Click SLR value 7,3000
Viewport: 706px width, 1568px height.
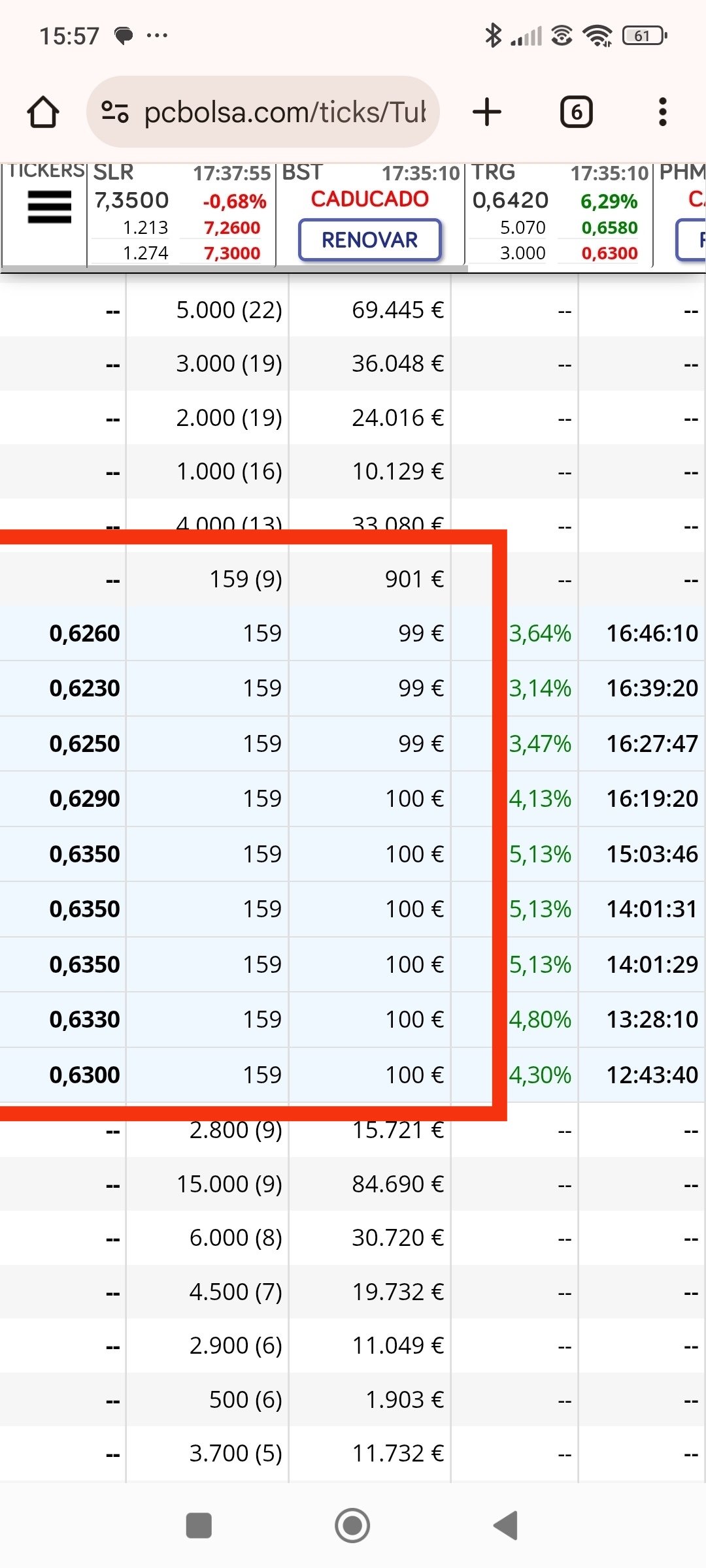(232, 253)
